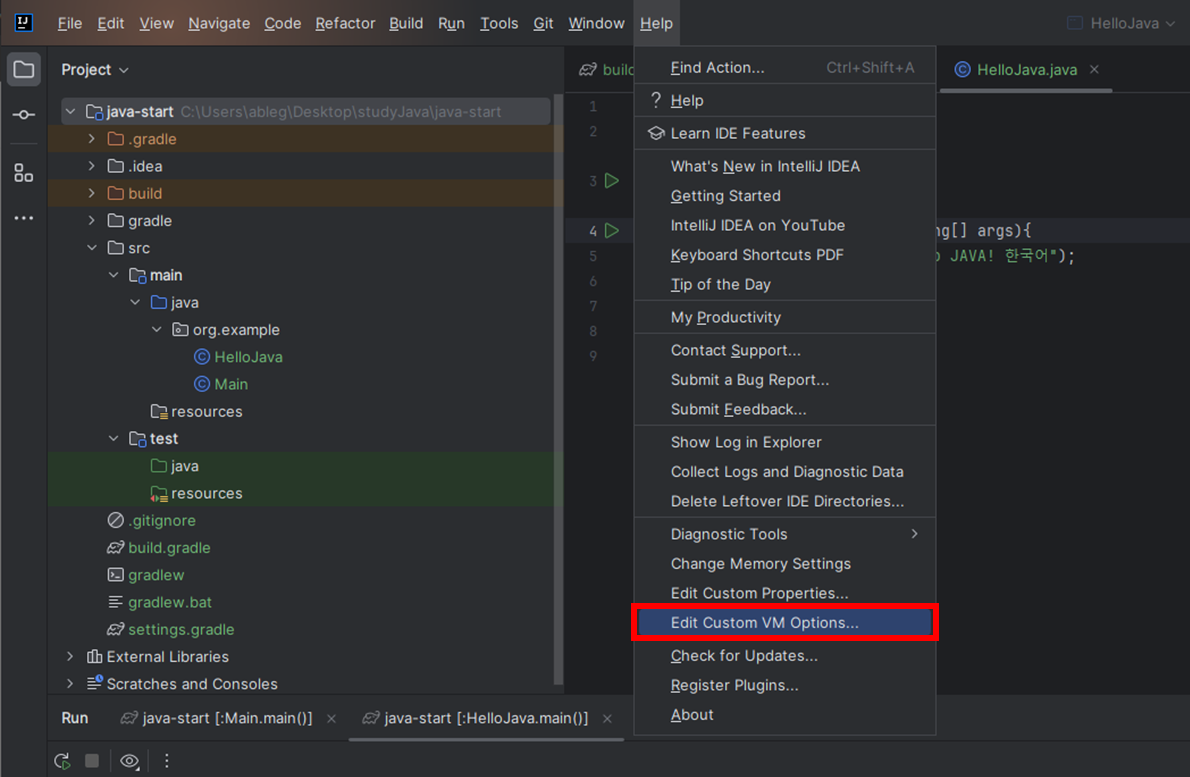This screenshot has width=1190, height=777.
Task: Choose About in Help menu
Action: point(785,715)
